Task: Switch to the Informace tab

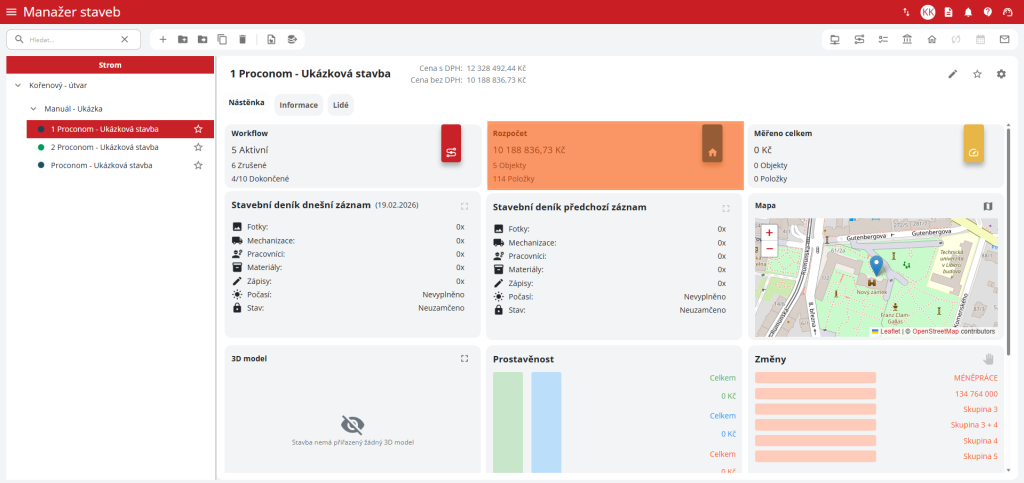Action: [298, 104]
